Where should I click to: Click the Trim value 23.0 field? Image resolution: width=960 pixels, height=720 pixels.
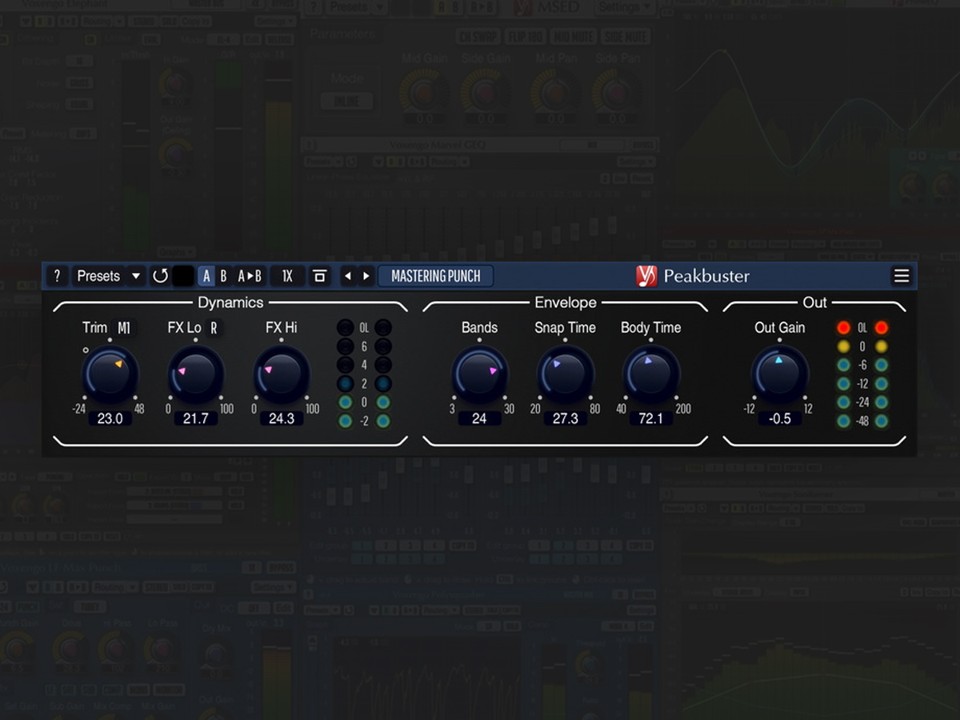coord(110,419)
